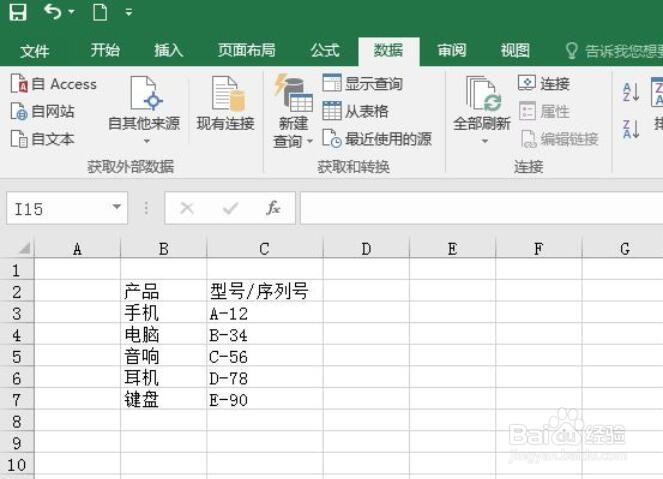Click inside the Name Box showing I15
This screenshot has width=663, height=479.
[x=57, y=208]
